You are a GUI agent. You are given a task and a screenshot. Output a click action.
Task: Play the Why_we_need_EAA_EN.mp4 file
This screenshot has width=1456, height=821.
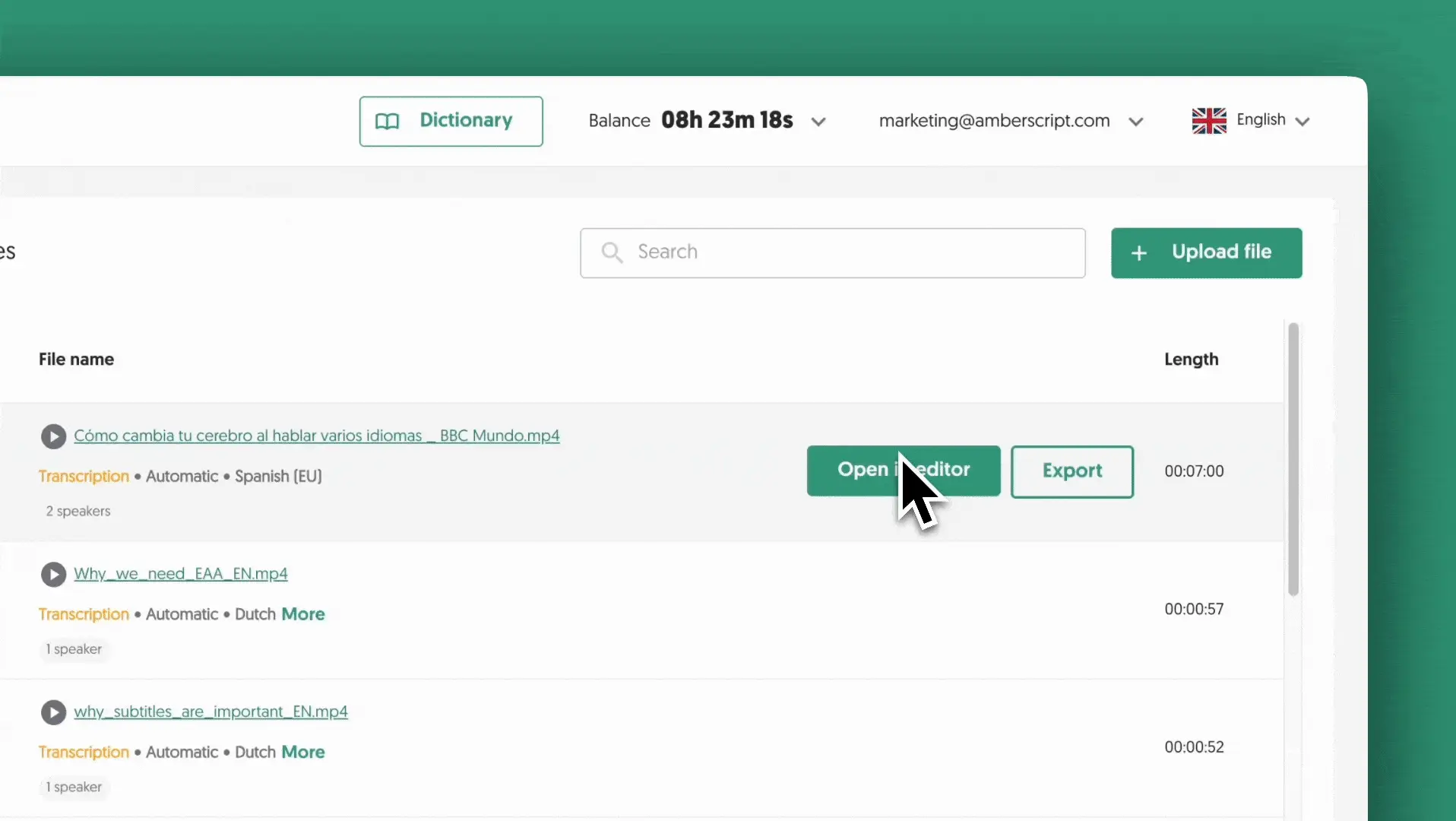[x=53, y=575]
